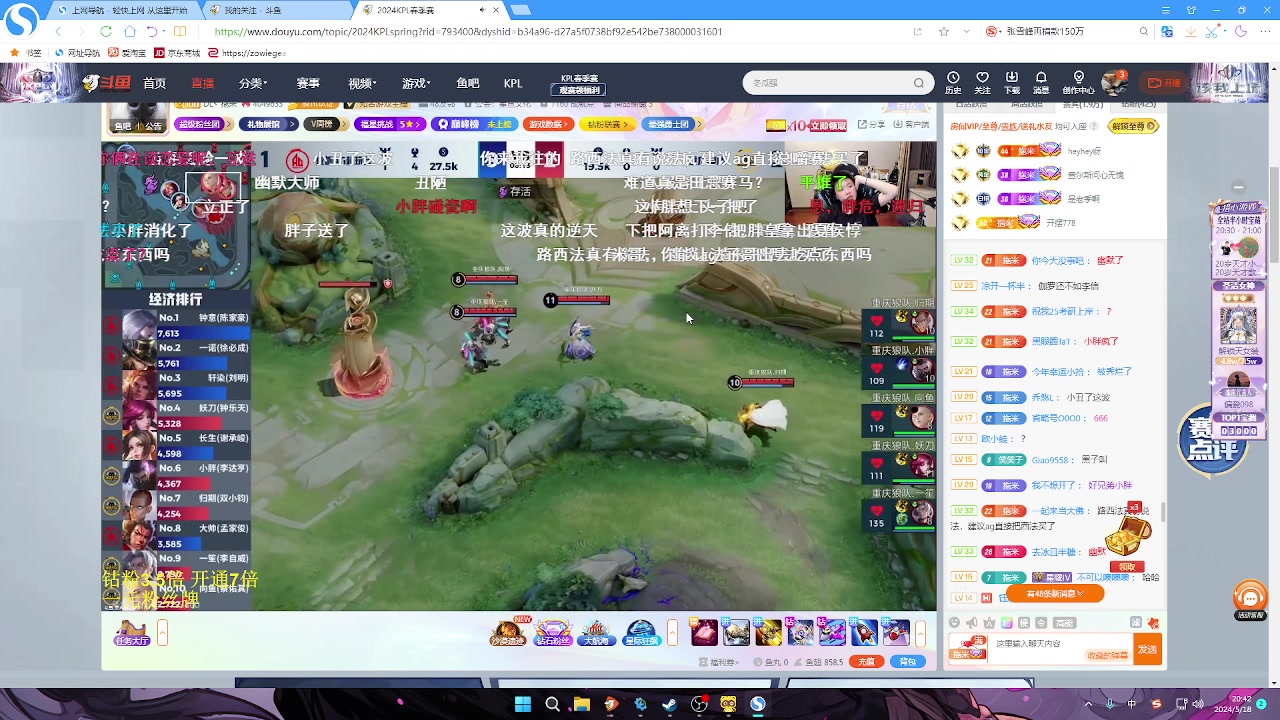This screenshot has height=720, width=1280.
Task: Open the 爱淘宝 bookmark
Action: (x=127, y=53)
